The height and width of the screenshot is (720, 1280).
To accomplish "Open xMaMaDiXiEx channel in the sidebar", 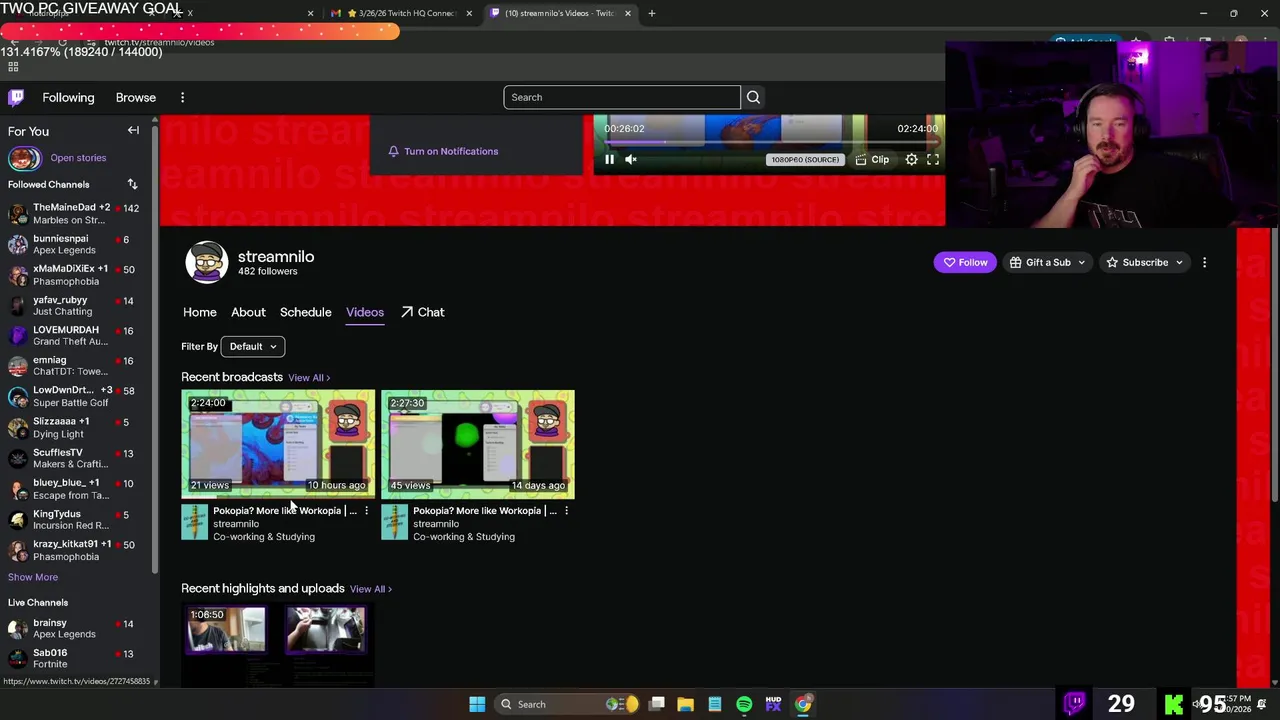I will [x=77, y=275].
